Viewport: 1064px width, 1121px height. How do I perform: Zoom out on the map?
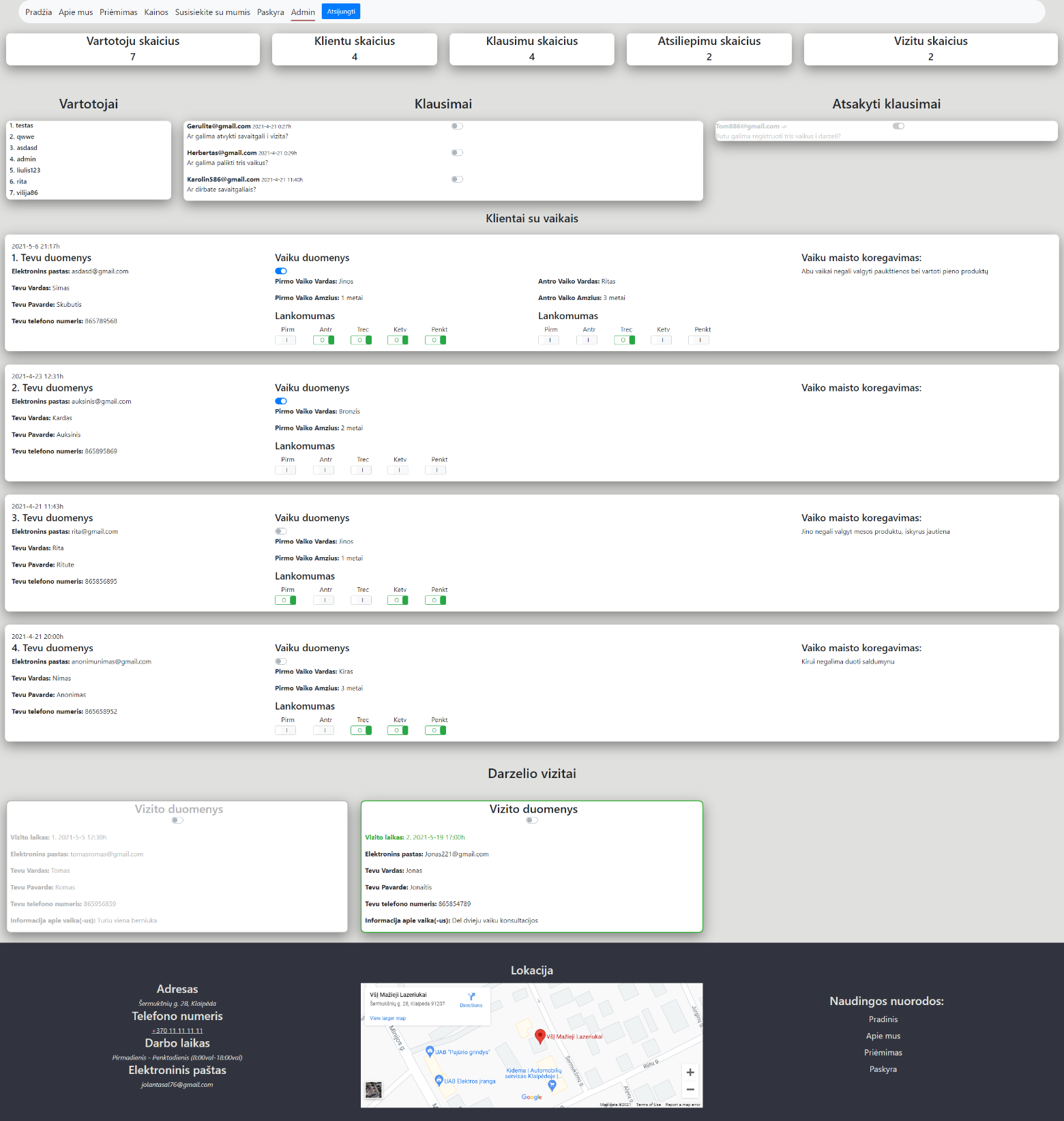click(x=690, y=1090)
